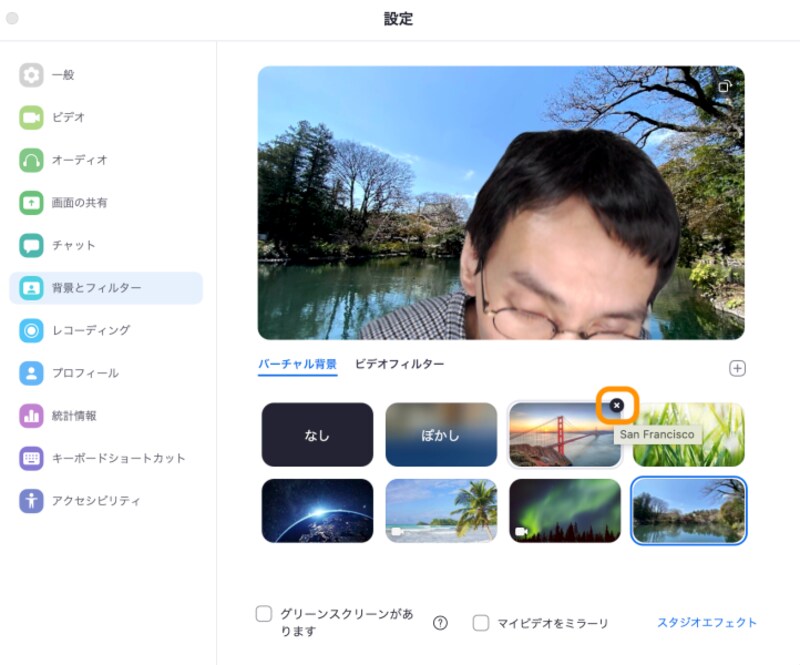Screen dimensions: 800x665
Task: Open オーディオ settings via headphone icon
Action: (x=62, y=160)
